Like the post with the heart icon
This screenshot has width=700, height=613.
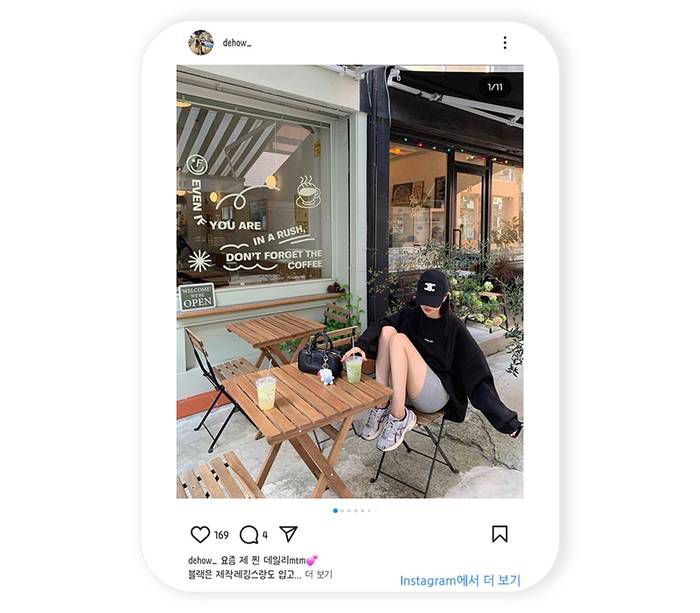pos(200,534)
